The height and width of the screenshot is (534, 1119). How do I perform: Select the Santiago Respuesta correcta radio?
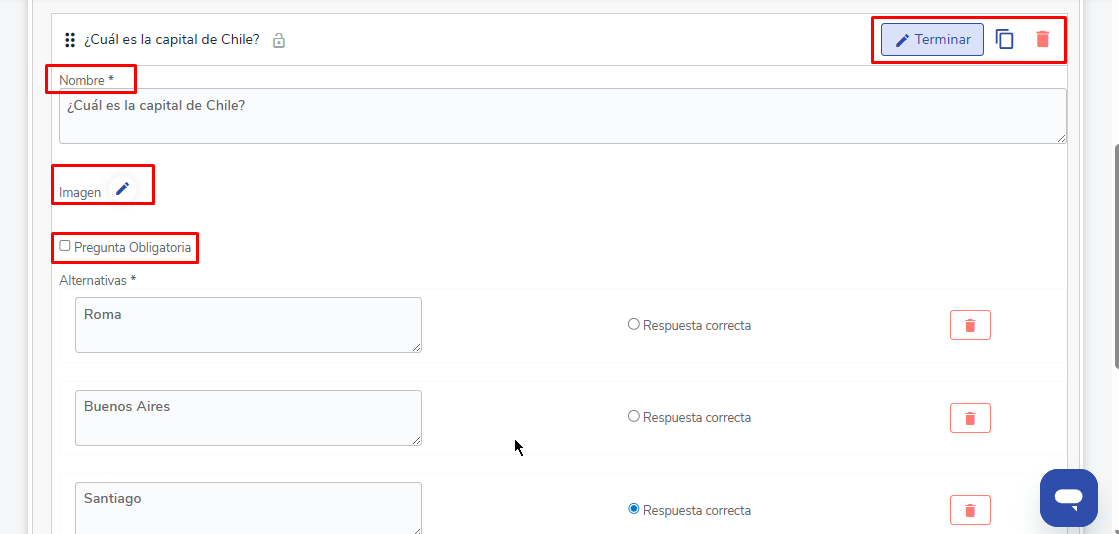[633, 509]
